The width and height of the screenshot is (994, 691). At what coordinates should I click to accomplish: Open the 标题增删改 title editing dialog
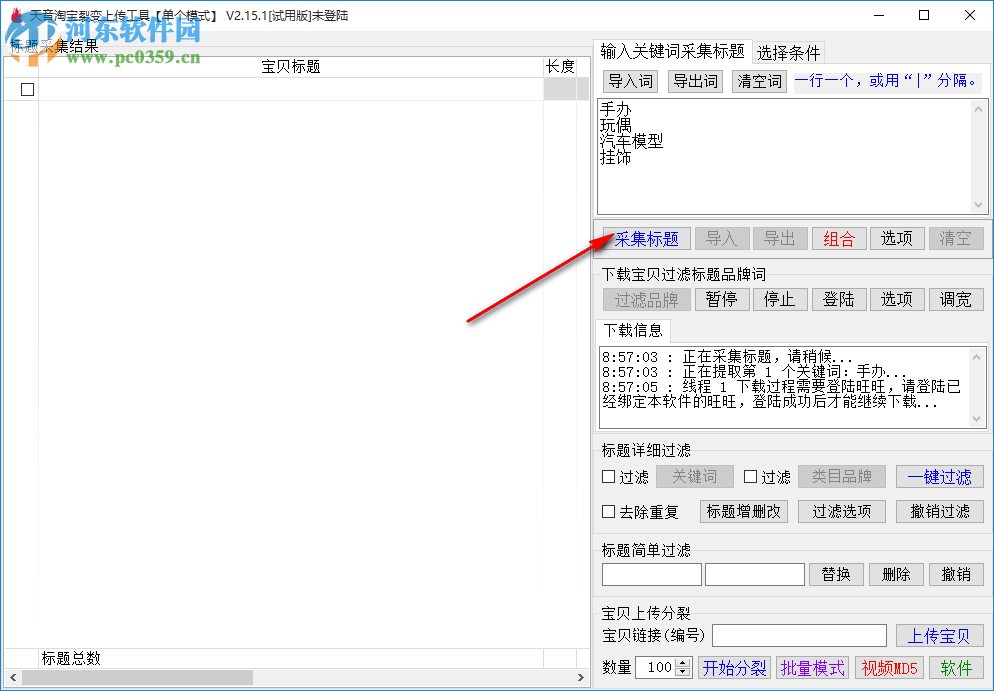(743, 511)
